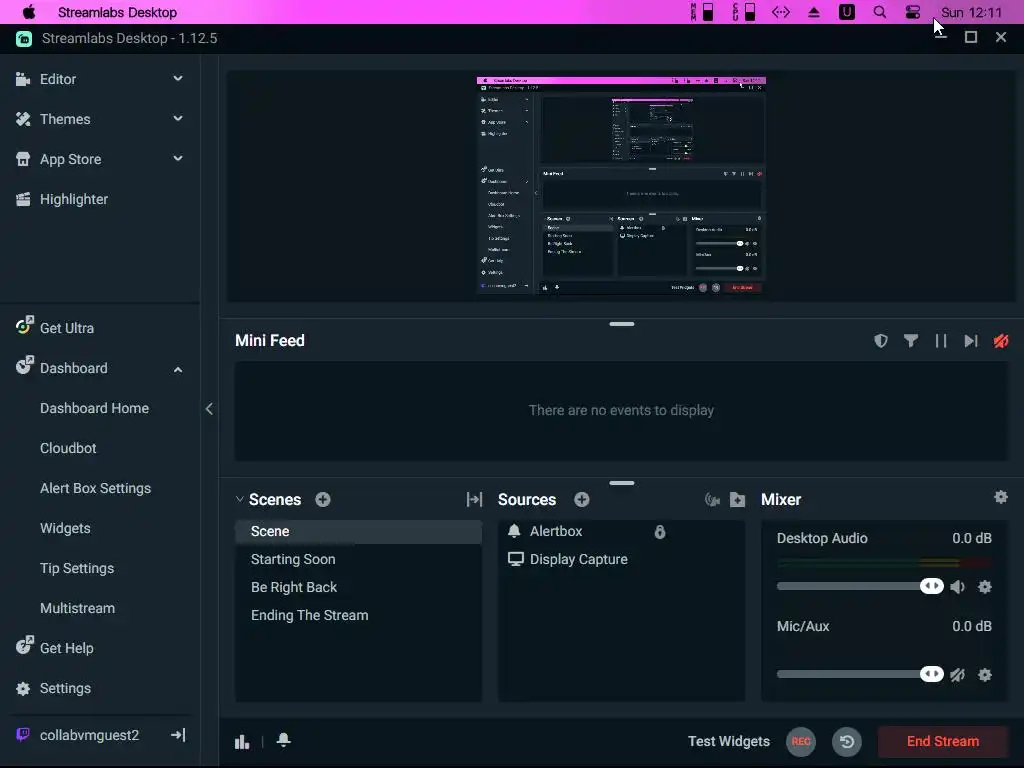Collapse the sidebar with the arrow handle
Viewport: 1024px width, 768px height.
(x=209, y=409)
